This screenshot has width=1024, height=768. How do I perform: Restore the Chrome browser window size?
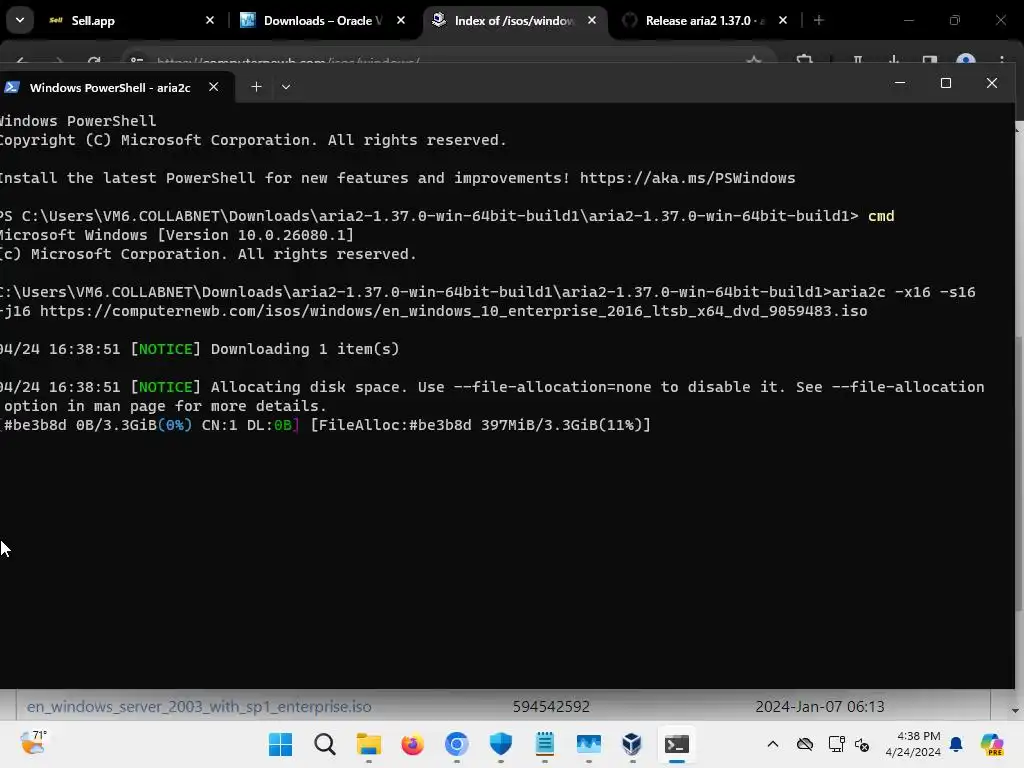(x=954, y=21)
